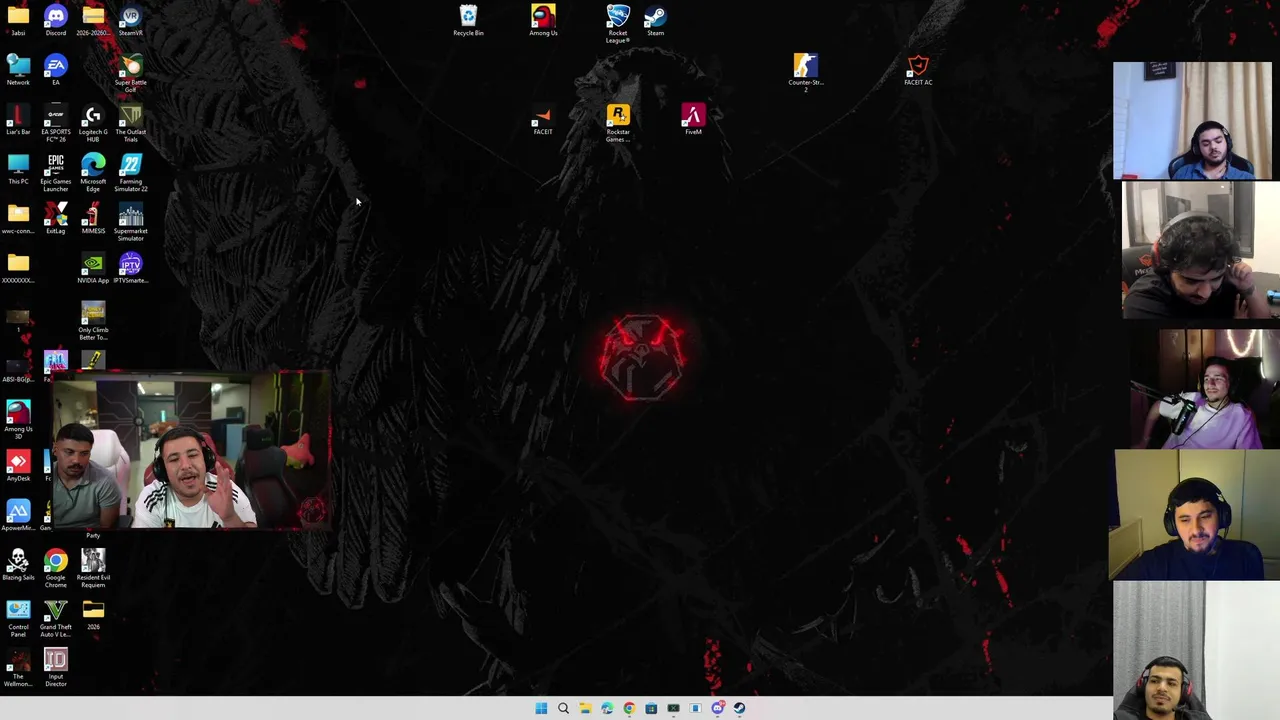Open the Discord desktop shortcut

click(x=56, y=20)
